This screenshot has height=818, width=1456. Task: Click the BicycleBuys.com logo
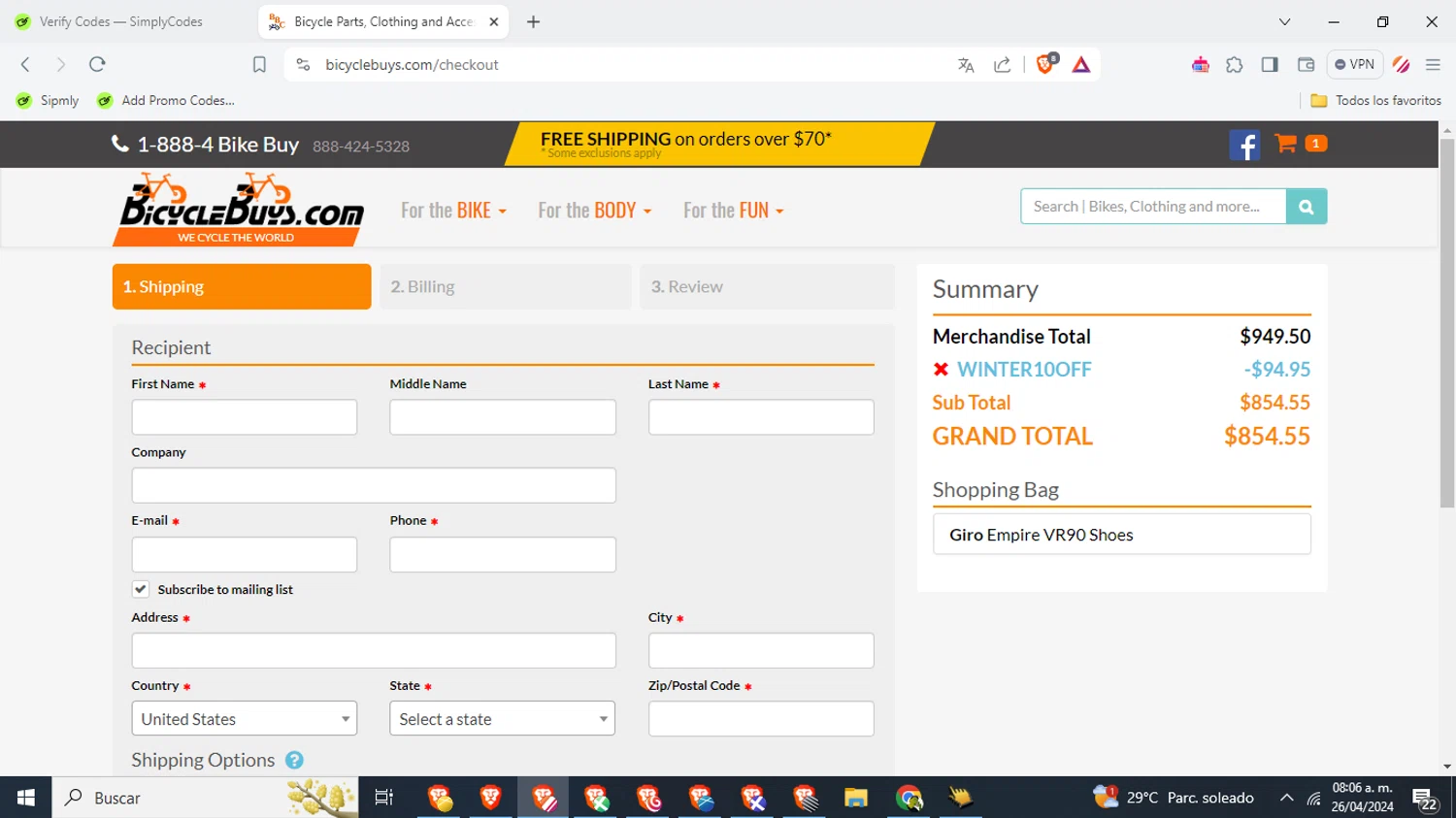click(240, 210)
